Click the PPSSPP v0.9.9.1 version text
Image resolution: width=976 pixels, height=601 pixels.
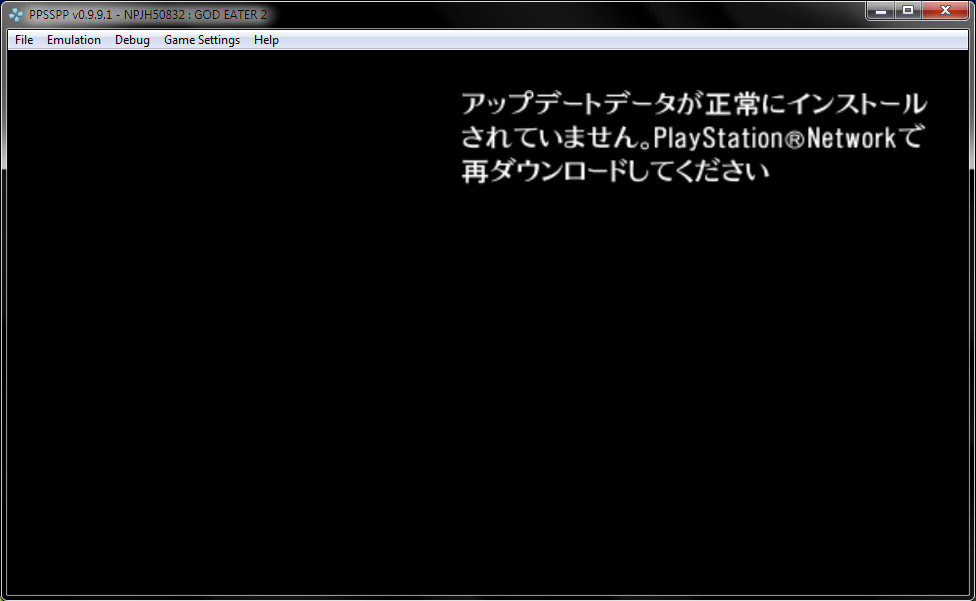tap(70, 15)
